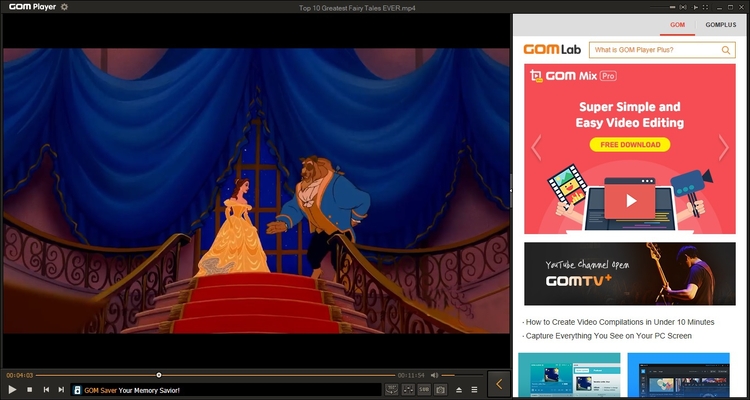Click the total duration 00:11:54
Image resolution: width=750 pixels, height=400 pixels.
[x=411, y=375]
